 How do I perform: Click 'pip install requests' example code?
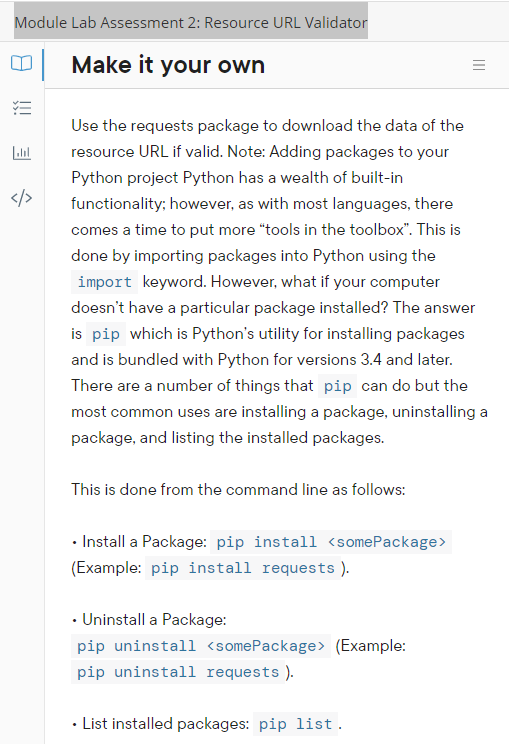pos(242,568)
